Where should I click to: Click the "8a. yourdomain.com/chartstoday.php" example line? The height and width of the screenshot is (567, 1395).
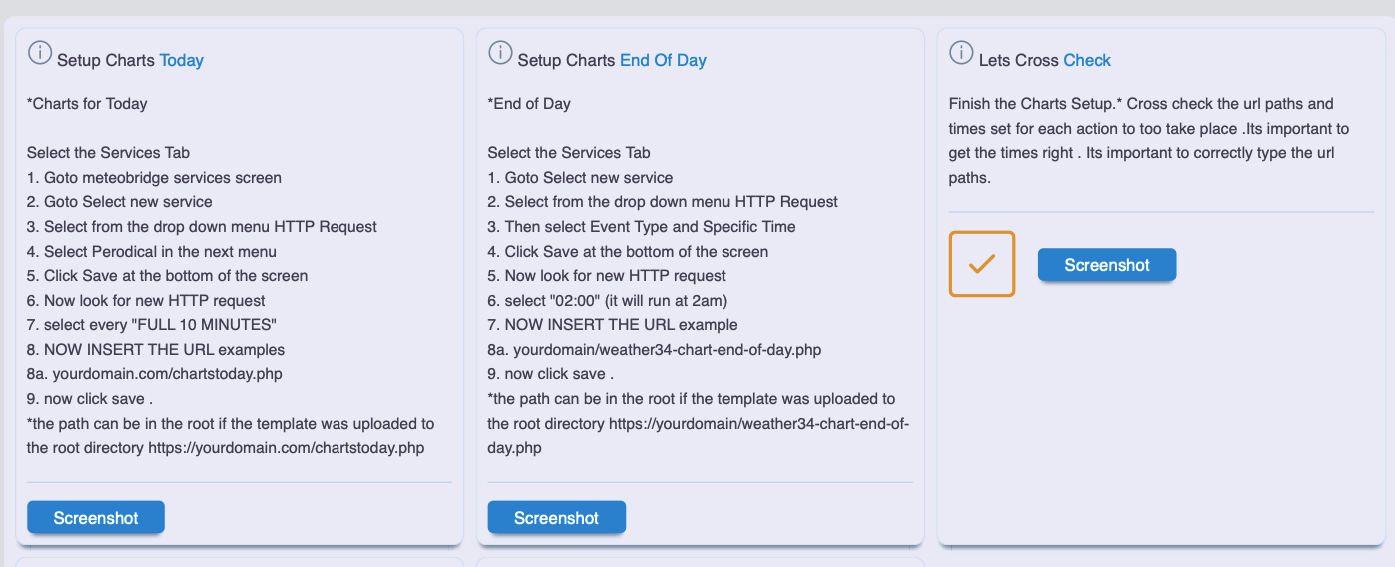(x=154, y=374)
